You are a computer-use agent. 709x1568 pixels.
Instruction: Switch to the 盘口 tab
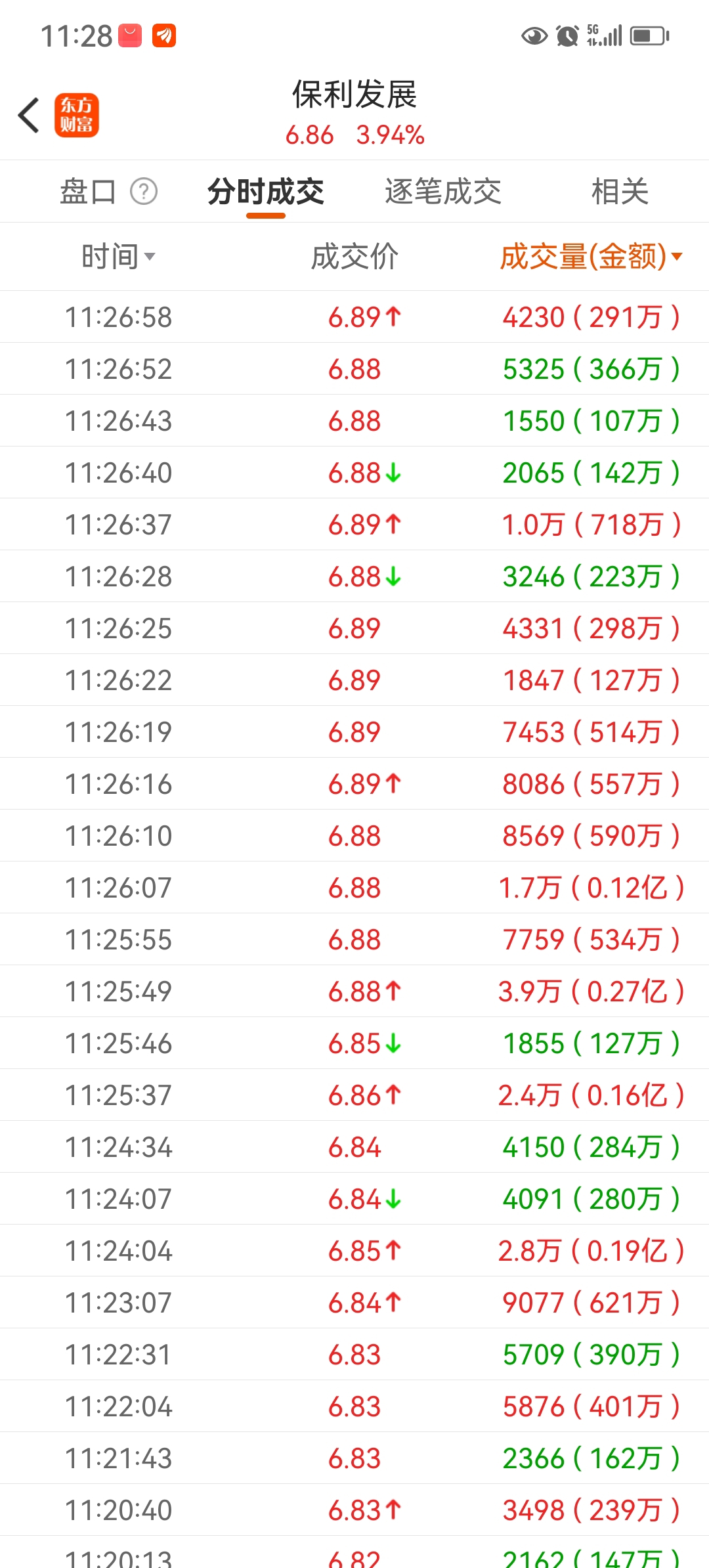coord(88,192)
